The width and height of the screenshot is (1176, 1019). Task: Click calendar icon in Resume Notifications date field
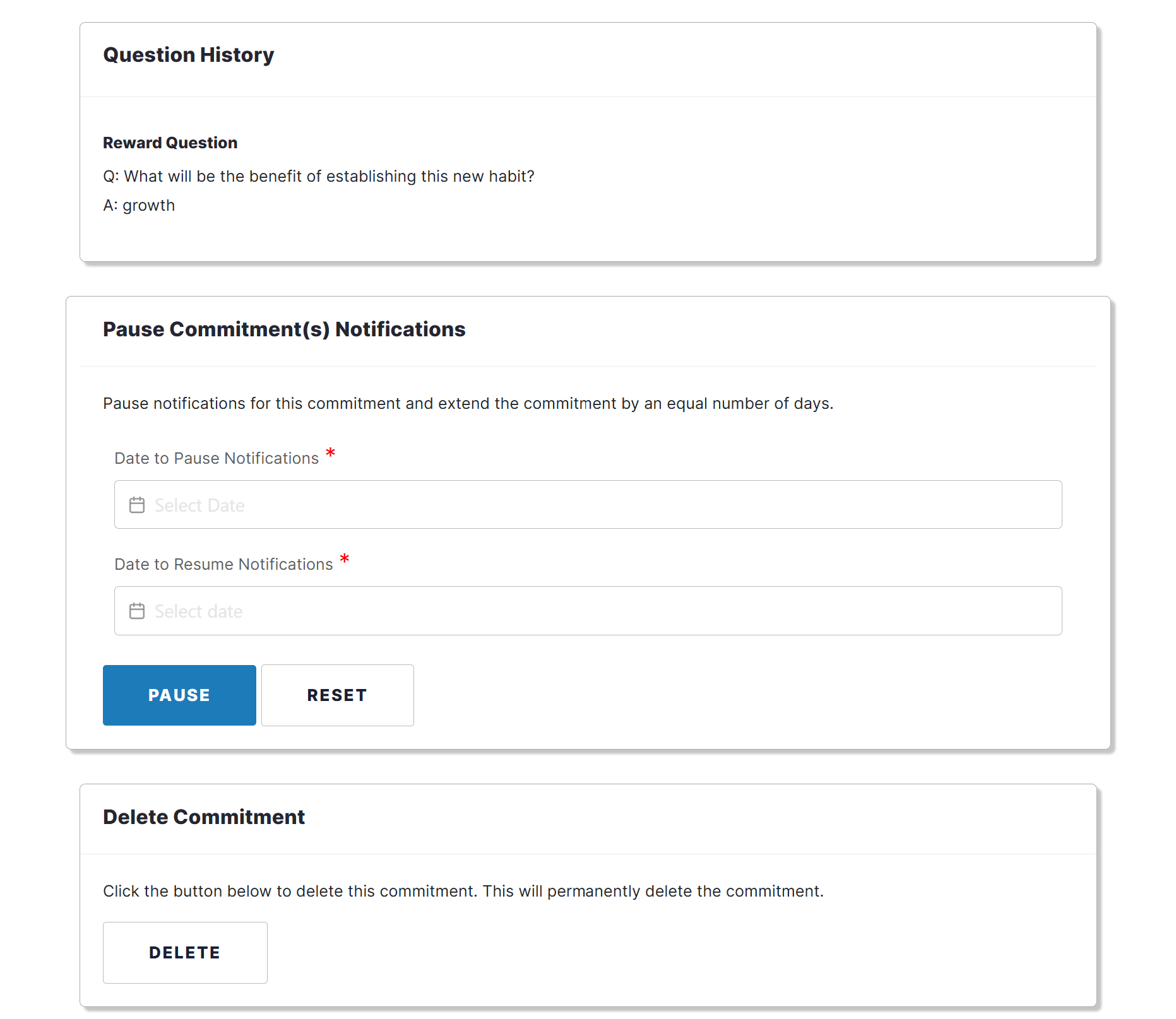tap(137, 611)
